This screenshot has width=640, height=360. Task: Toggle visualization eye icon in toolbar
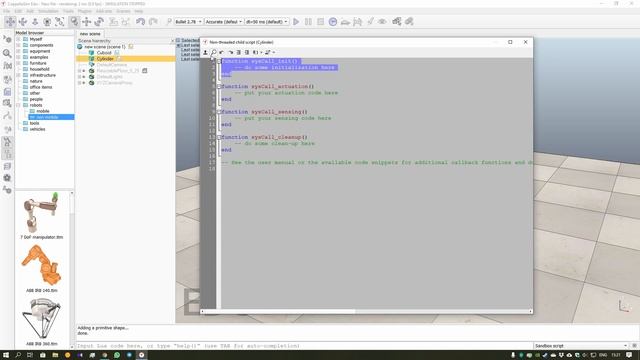(x=382, y=22)
